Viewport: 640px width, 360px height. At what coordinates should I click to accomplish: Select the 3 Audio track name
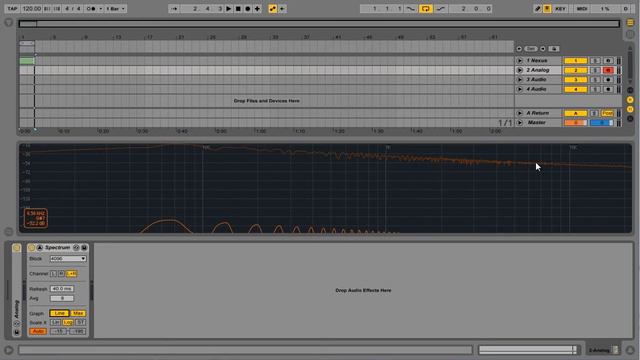536,80
